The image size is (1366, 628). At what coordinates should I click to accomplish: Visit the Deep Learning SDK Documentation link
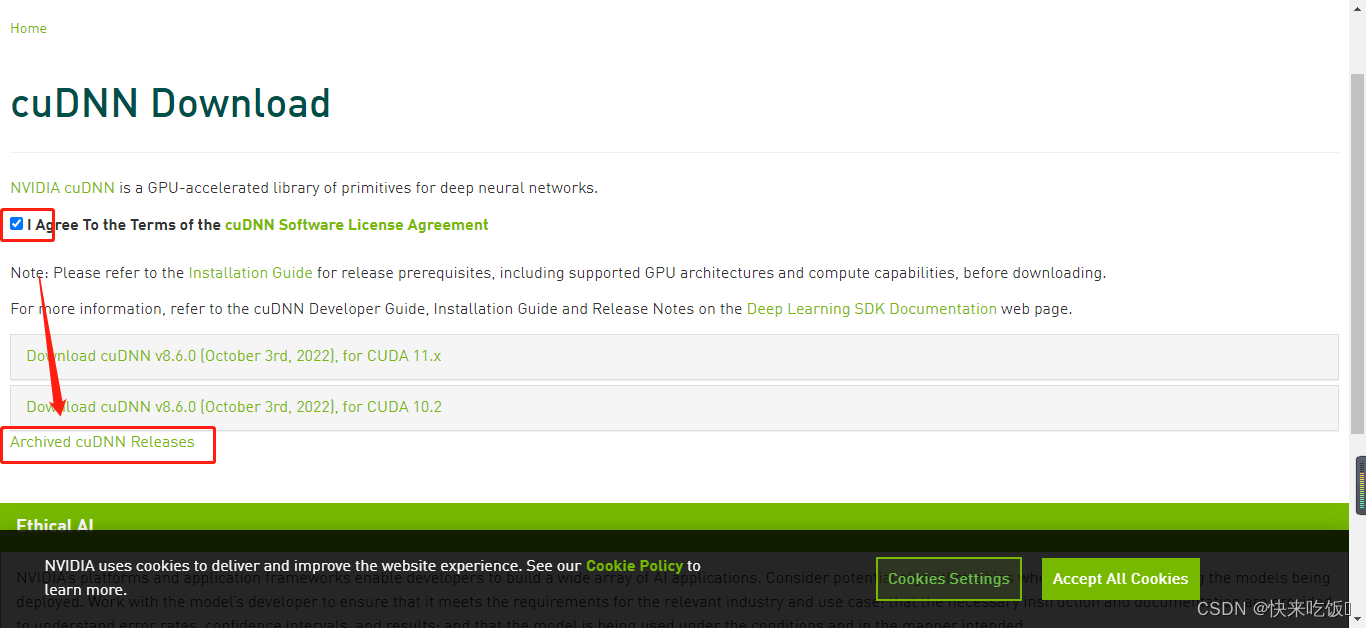pos(871,309)
